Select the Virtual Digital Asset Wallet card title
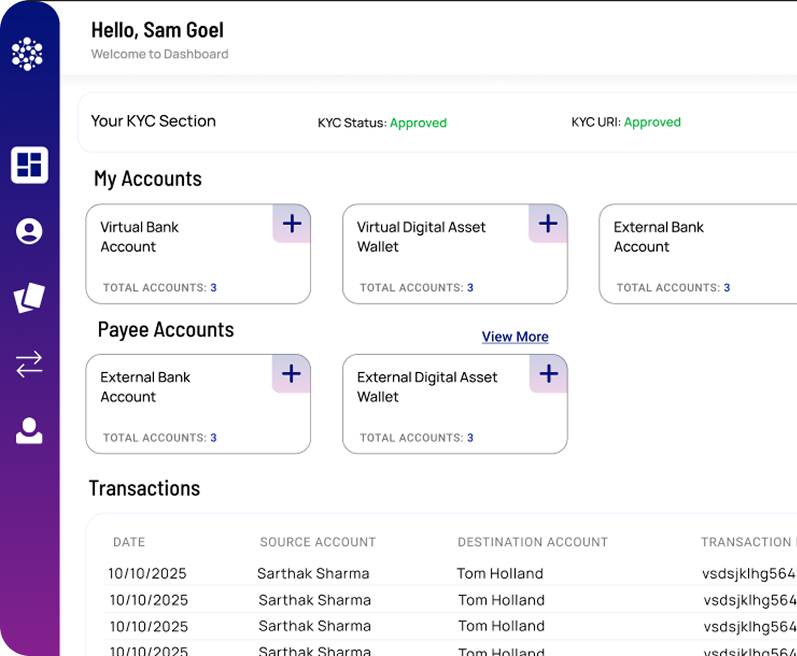 coord(421,237)
